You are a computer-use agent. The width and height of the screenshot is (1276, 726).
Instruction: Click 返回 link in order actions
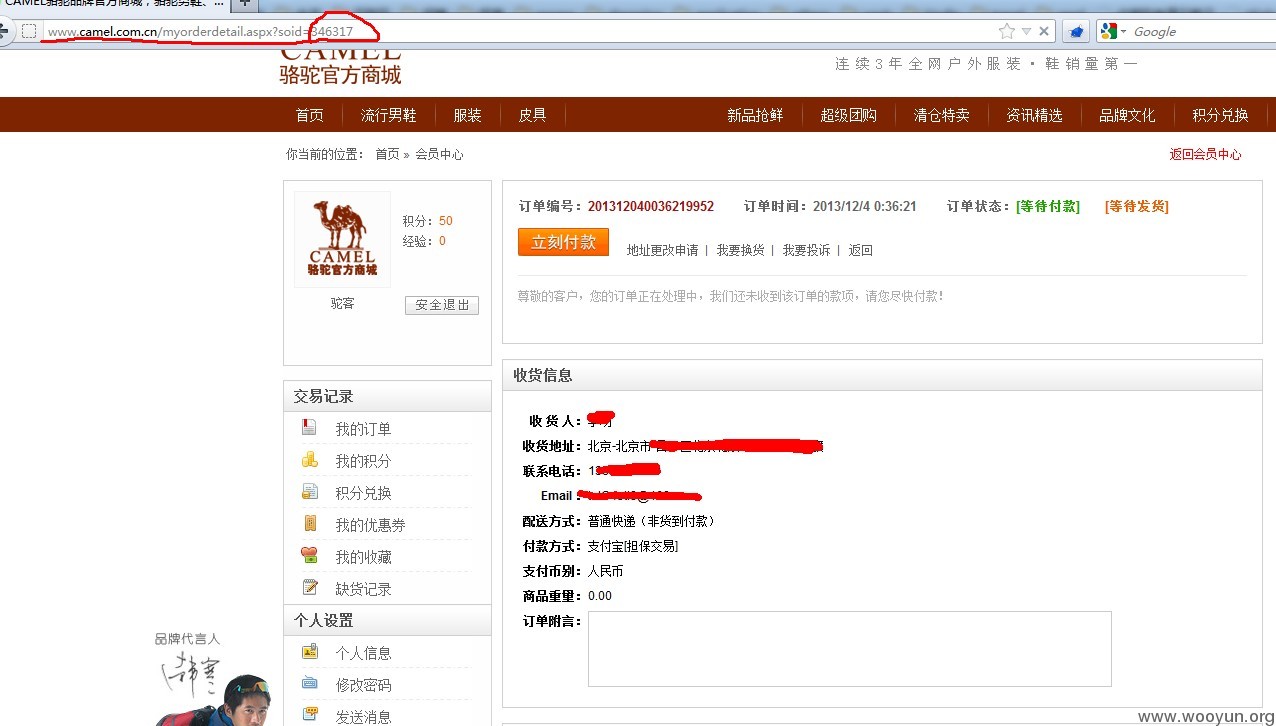pyautogui.click(x=860, y=250)
